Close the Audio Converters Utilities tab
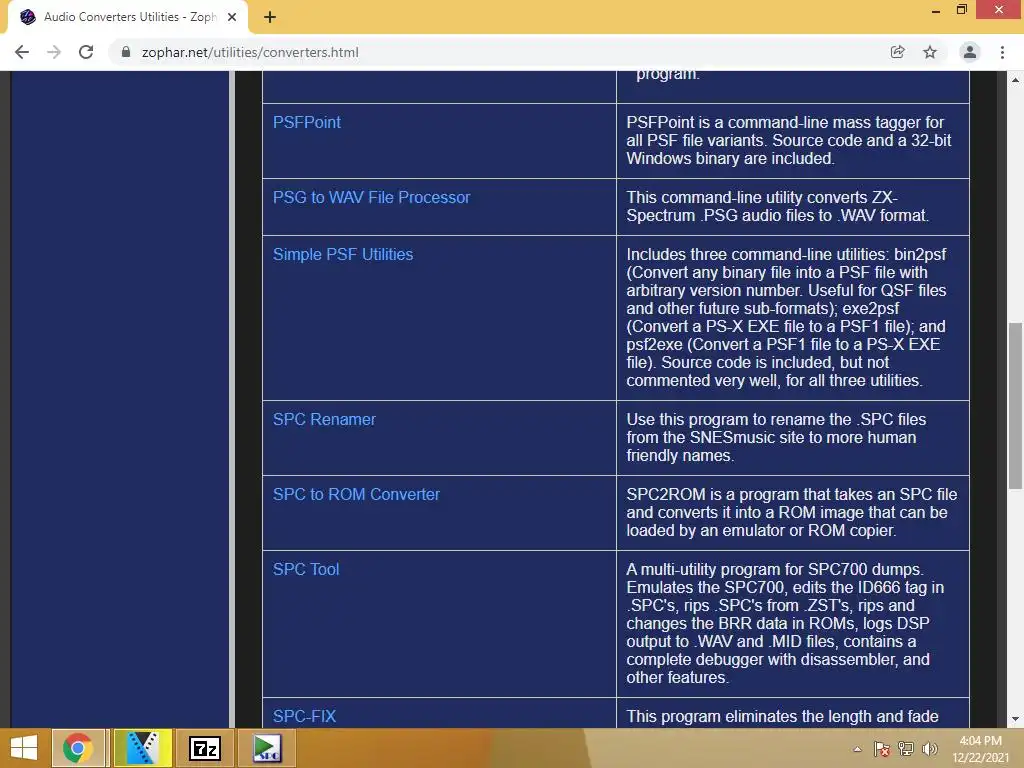 (x=232, y=17)
